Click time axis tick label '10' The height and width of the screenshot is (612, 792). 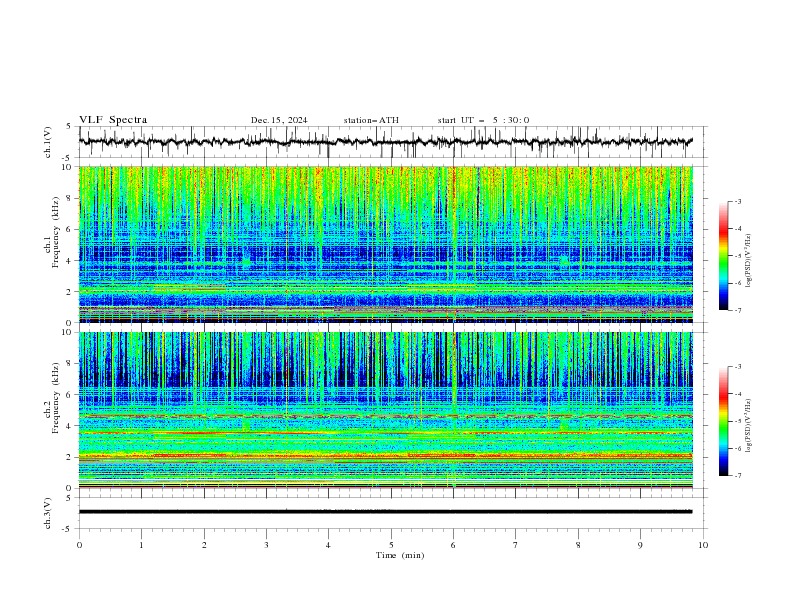click(703, 545)
